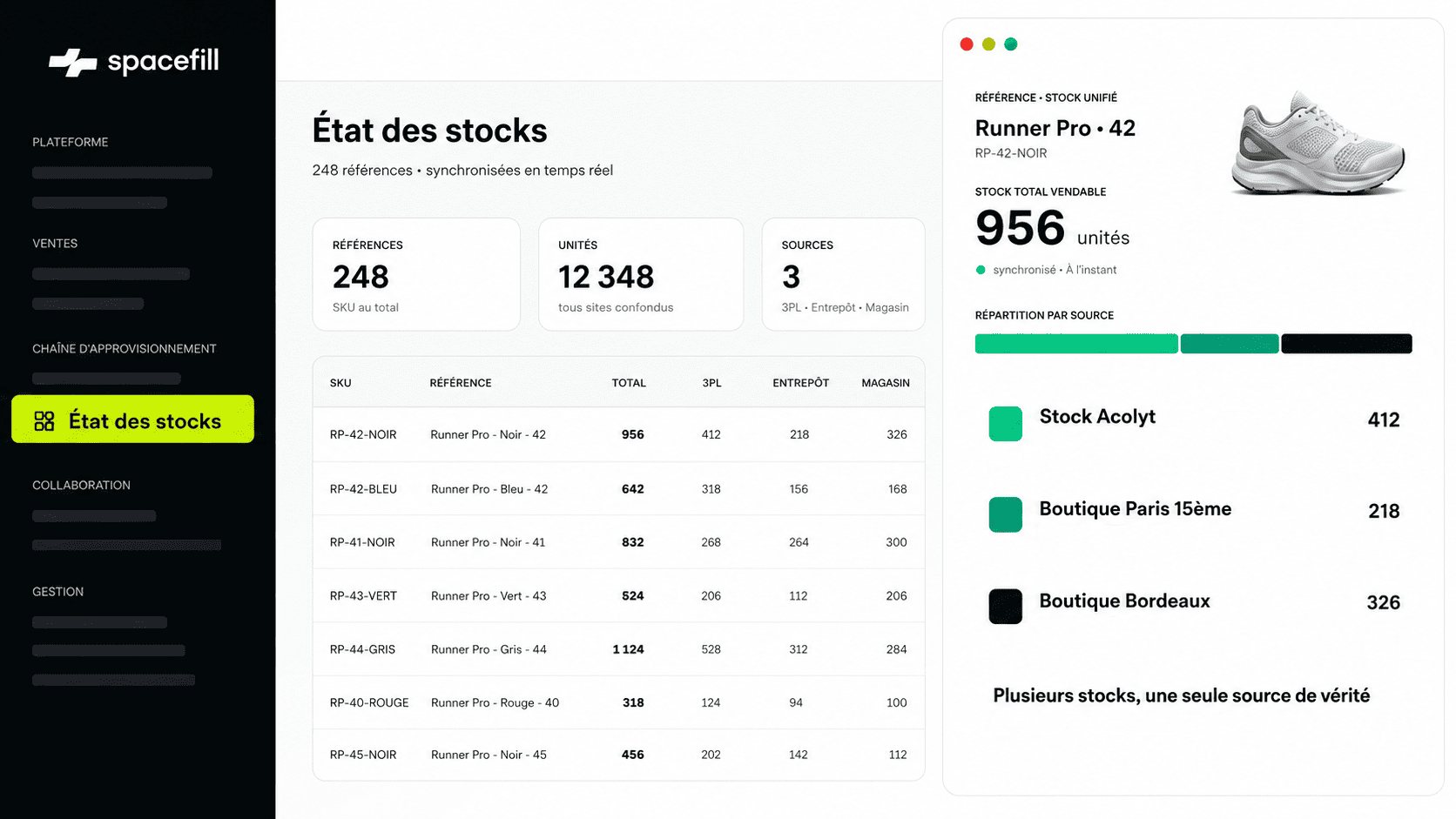The height and width of the screenshot is (819, 1456).
Task: Click the Boutique Bordeaux black swatch
Action: [x=1006, y=607]
